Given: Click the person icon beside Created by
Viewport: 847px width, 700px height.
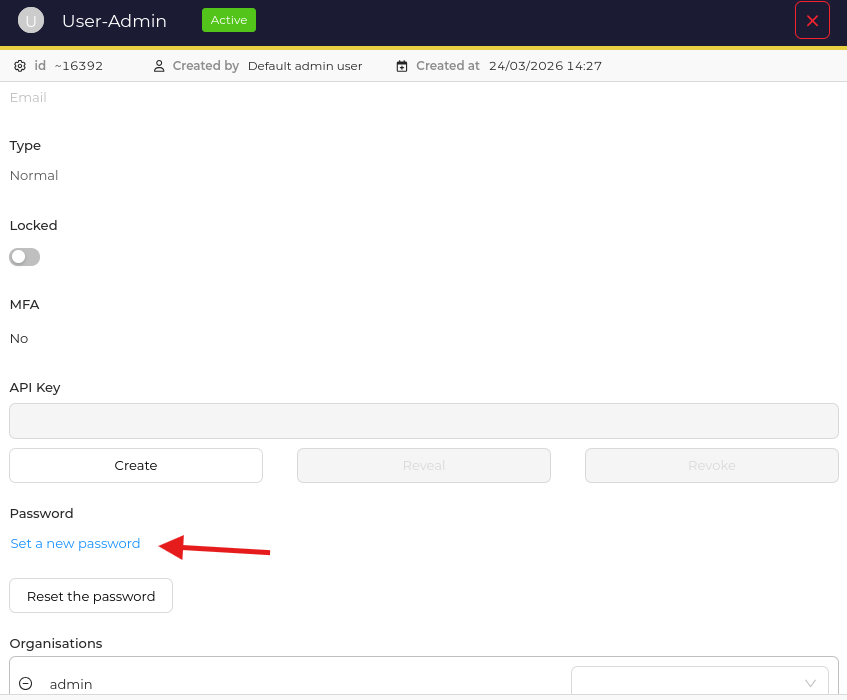Looking at the screenshot, I should tap(159, 66).
